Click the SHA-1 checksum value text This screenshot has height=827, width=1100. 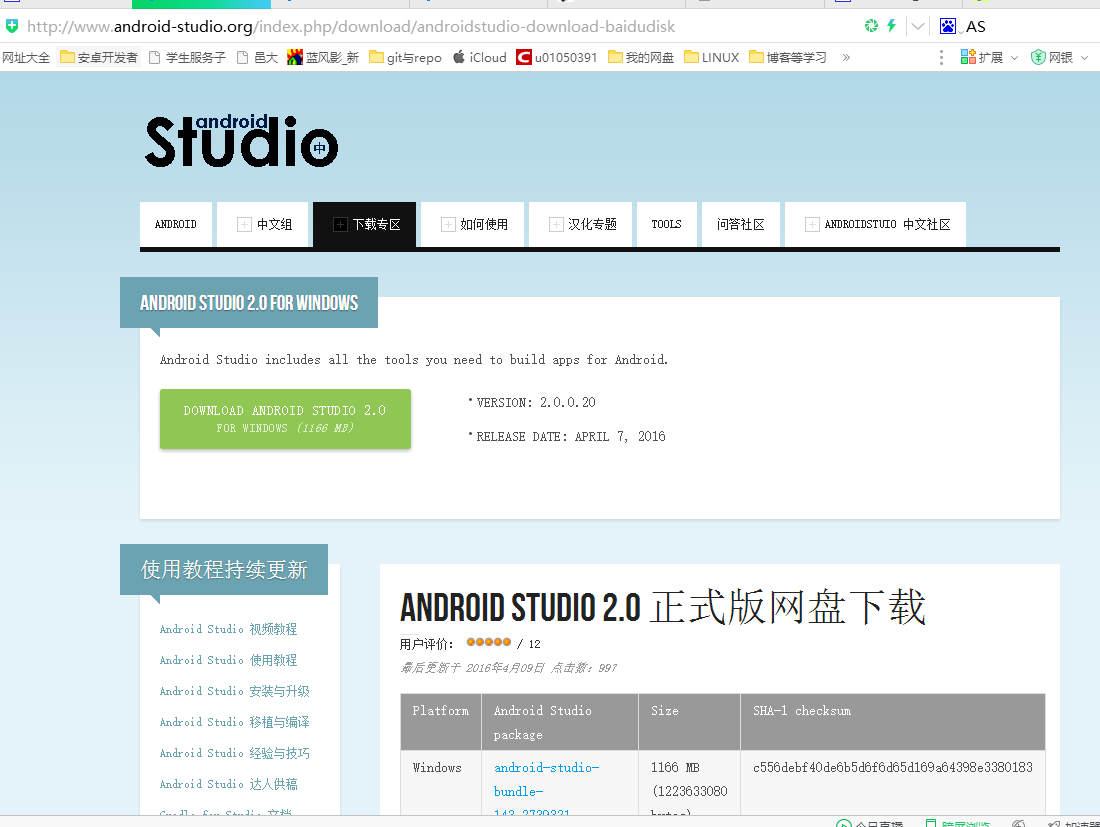[x=892, y=767]
